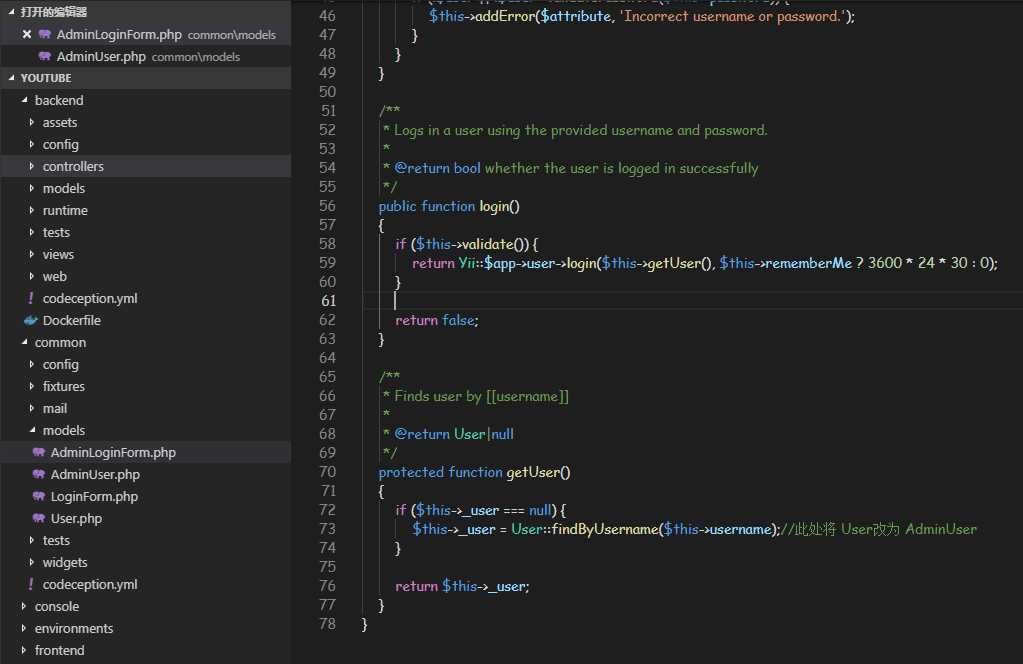This screenshot has width=1023, height=664.
Task: Expand the mail folder
Action: point(31,408)
